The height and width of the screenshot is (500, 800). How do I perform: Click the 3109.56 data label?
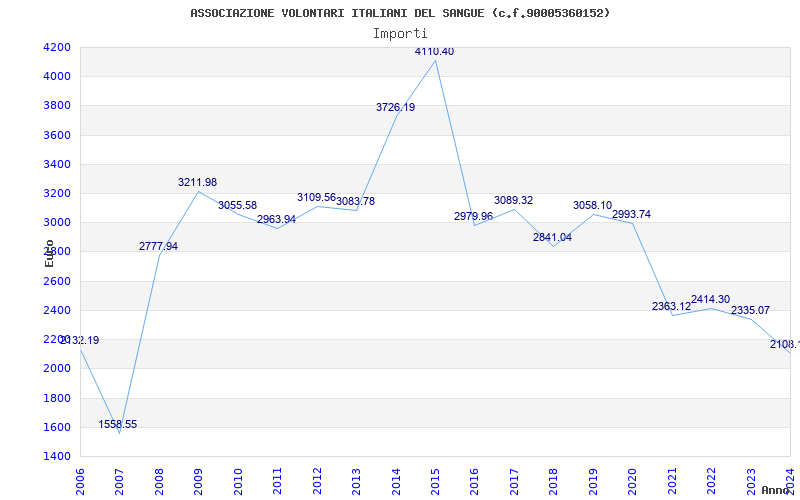(x=316, y=197)
